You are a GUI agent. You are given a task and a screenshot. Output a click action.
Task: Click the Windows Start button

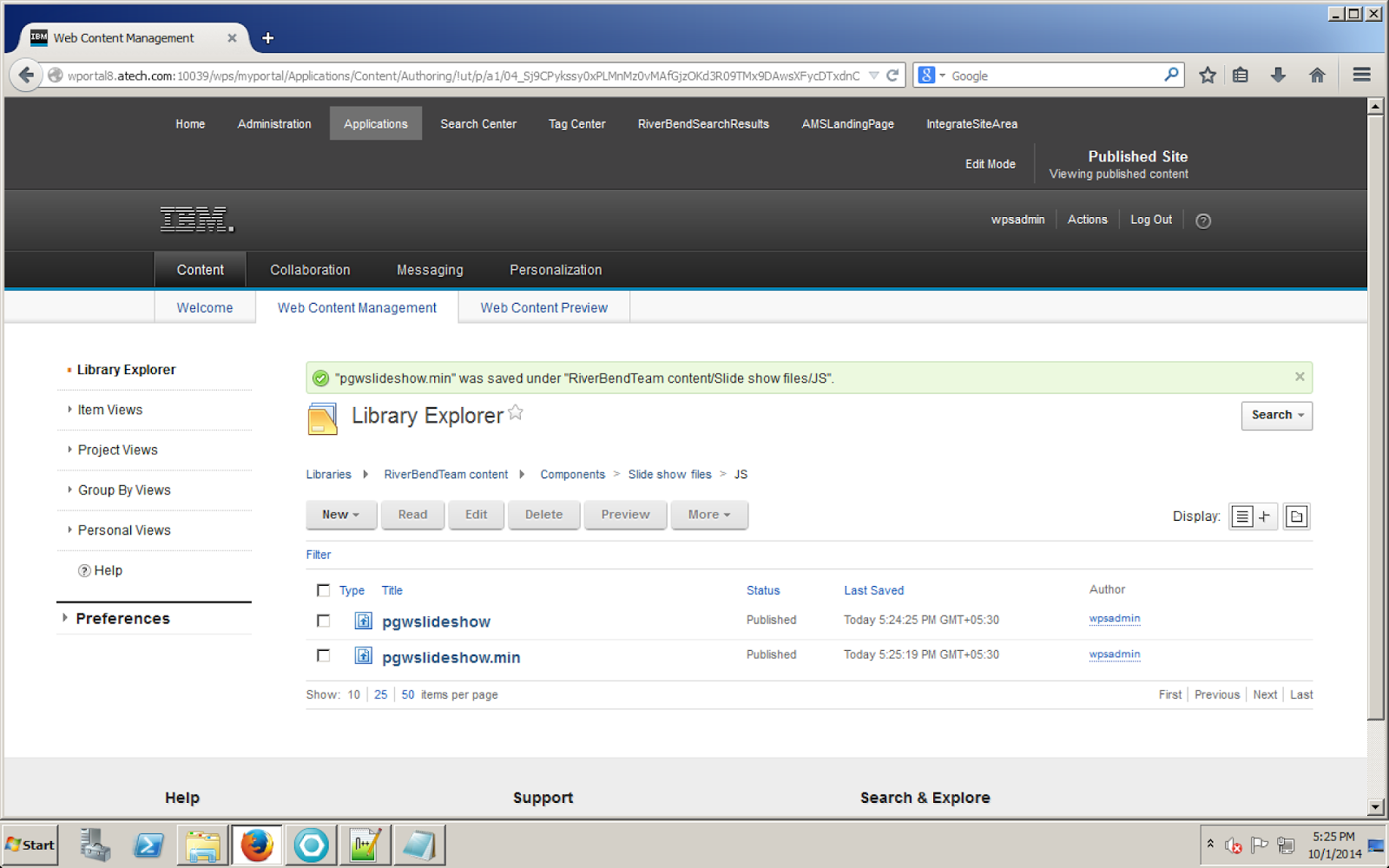(30, 845)
